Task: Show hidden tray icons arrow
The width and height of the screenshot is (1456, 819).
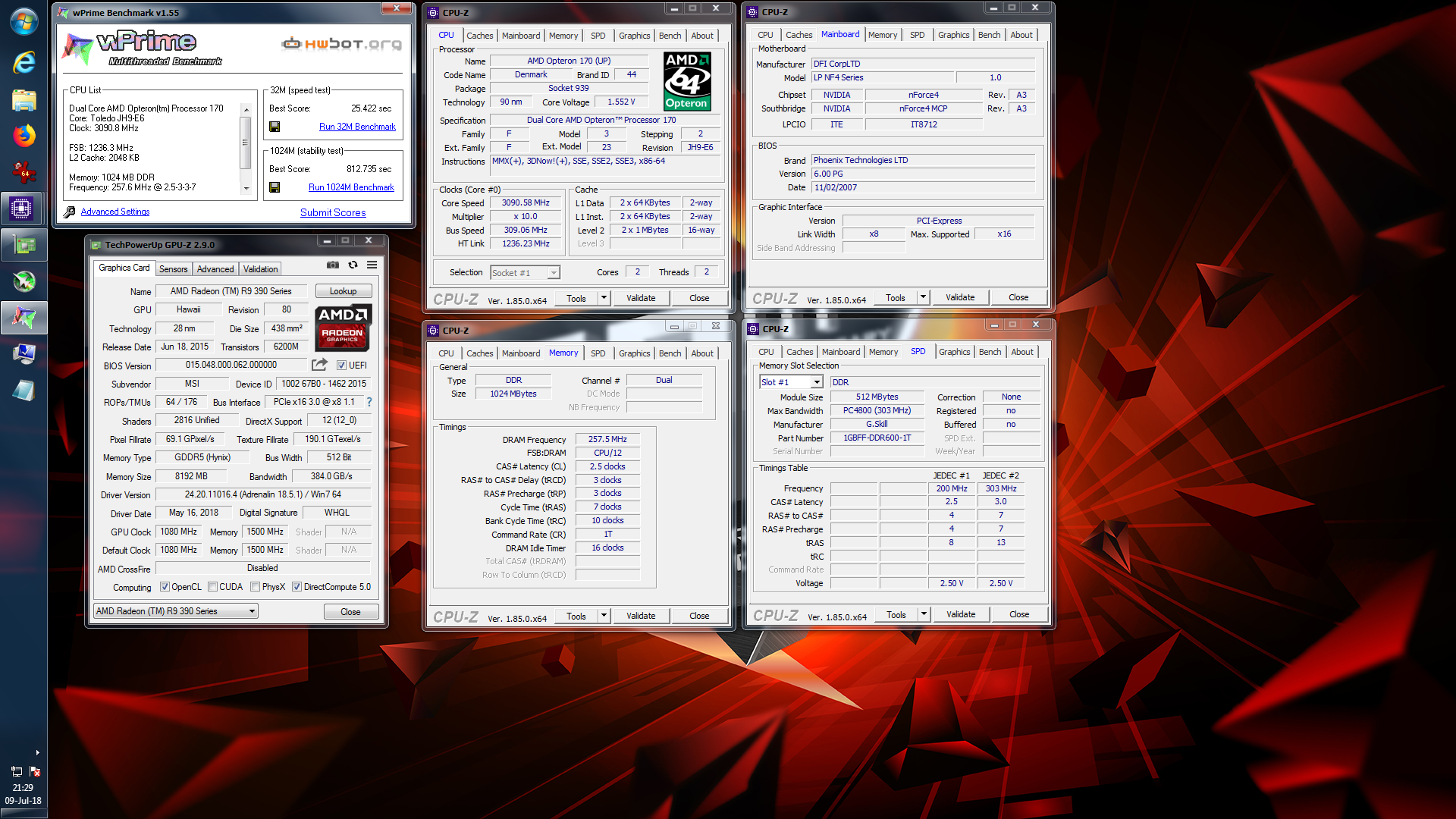Action: pos(37,752)
